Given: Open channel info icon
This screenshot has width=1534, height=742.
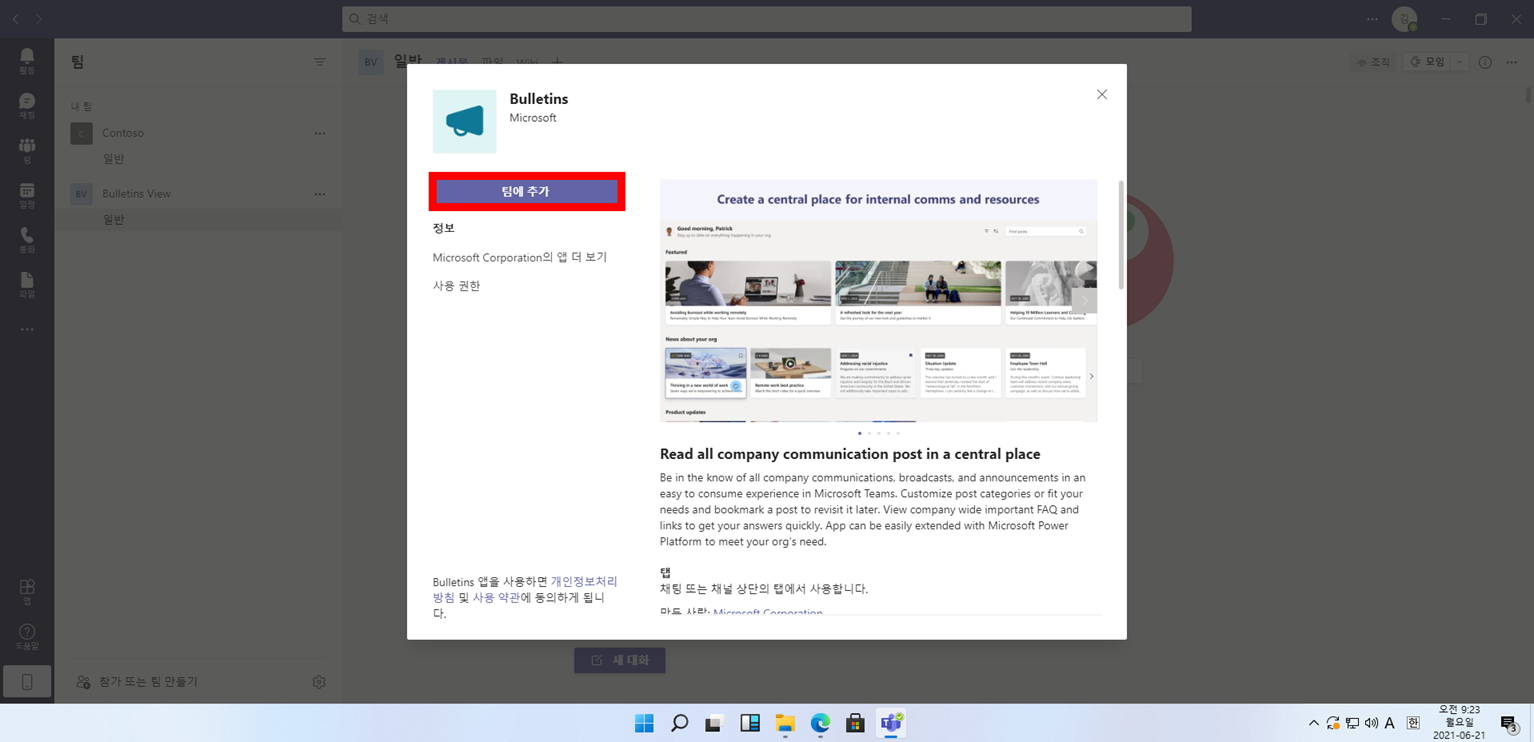Looking at the screenshot, I should click(1485, 62).
